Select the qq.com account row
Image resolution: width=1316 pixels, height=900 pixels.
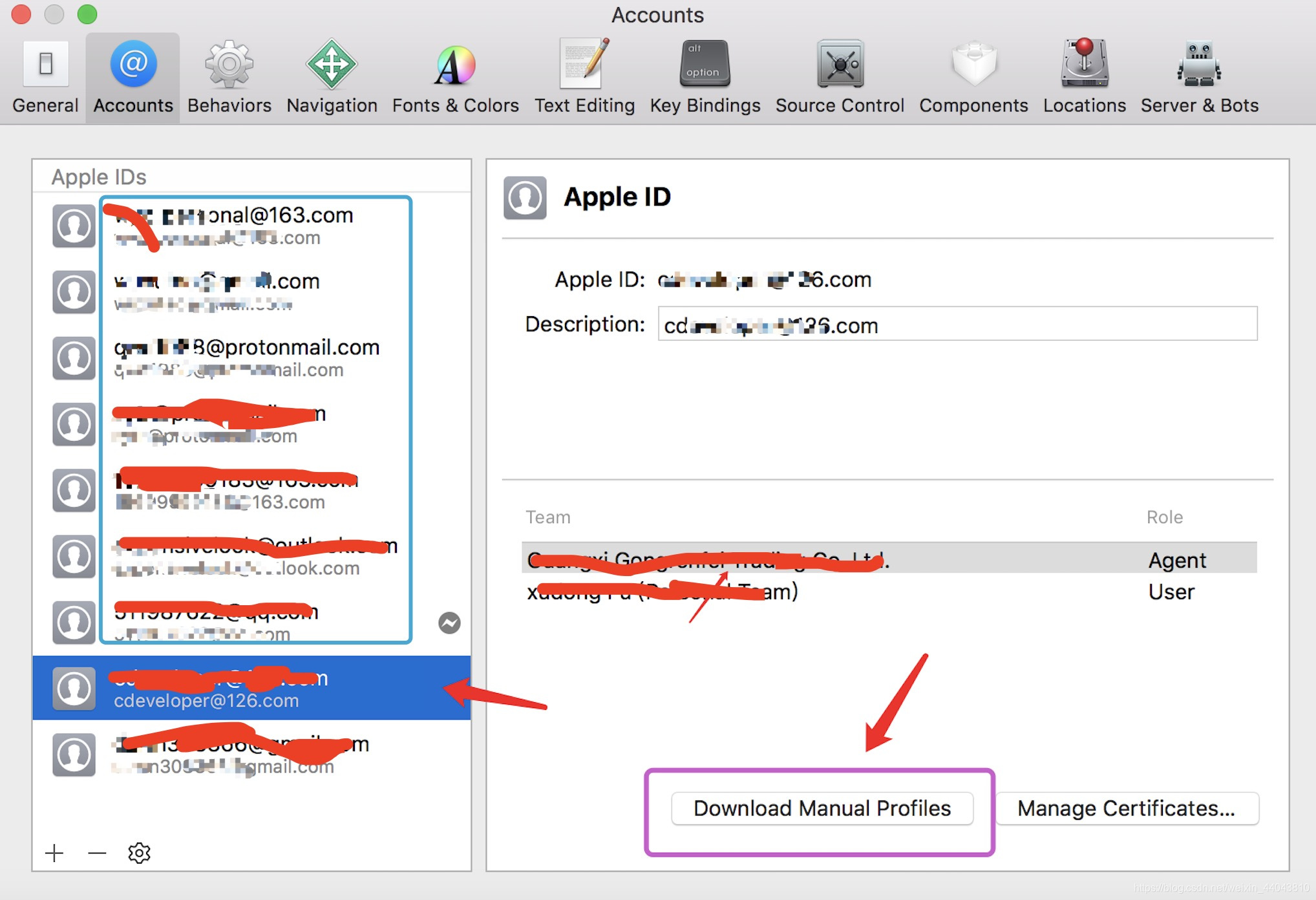click(x=251, y=622)
